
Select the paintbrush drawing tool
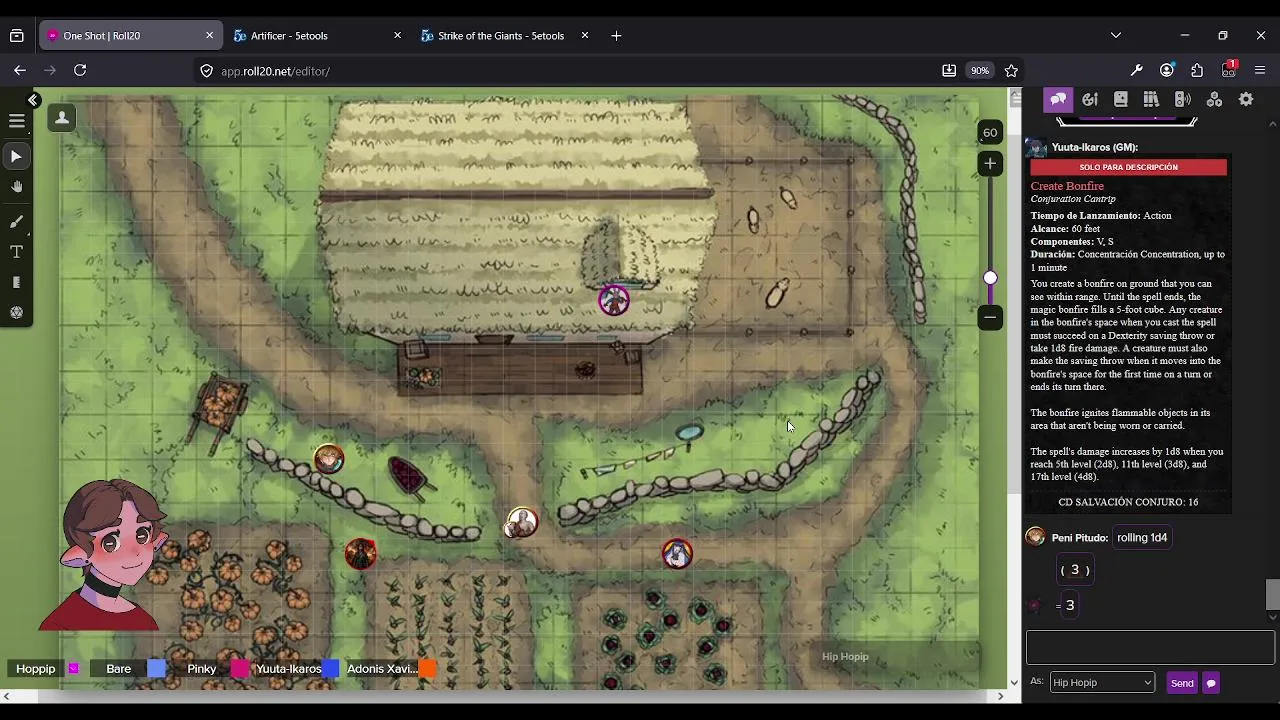tap(17, 221)
